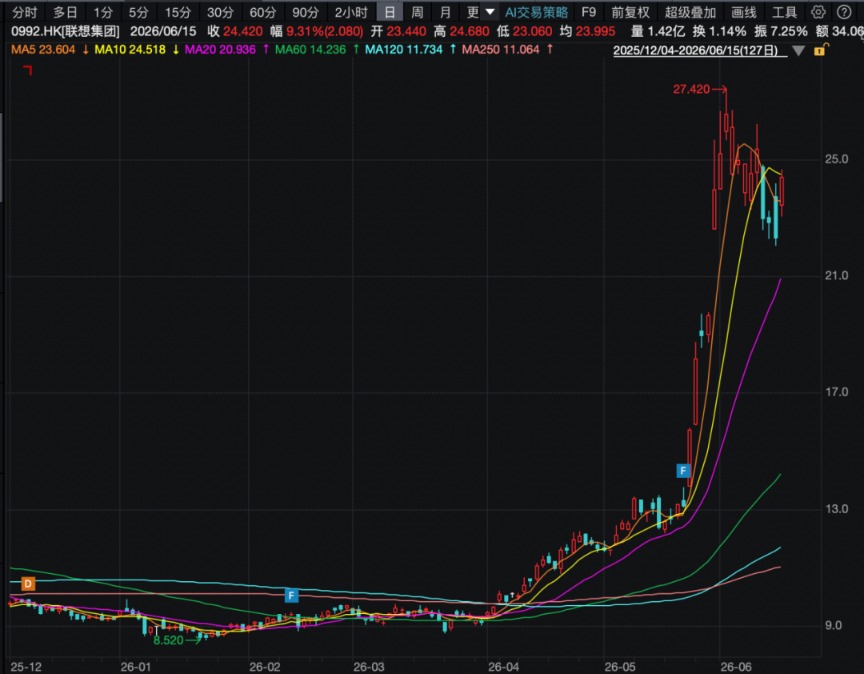Screen dimensions: 864x674
Task: Open the F9 deep info page
Action: coord(588,12)
